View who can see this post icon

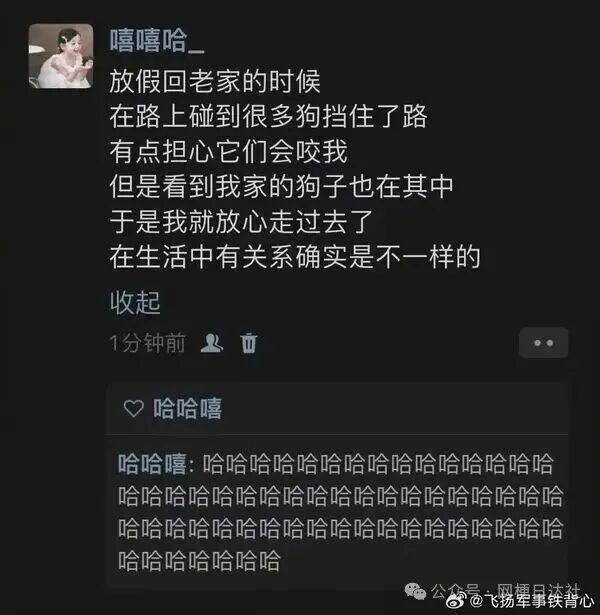click(x=212, y=343)
